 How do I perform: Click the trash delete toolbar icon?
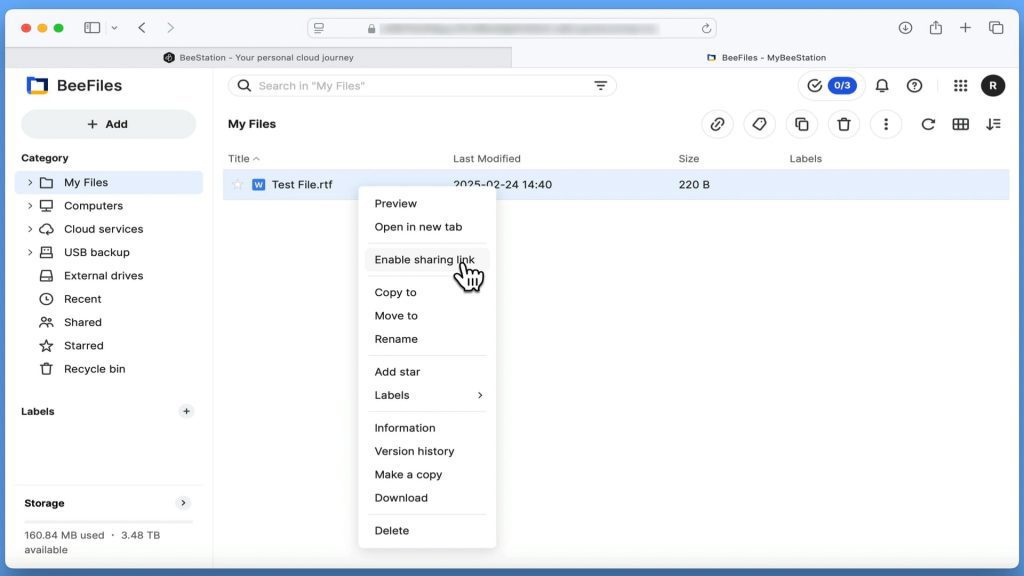[x=844, y=124]
